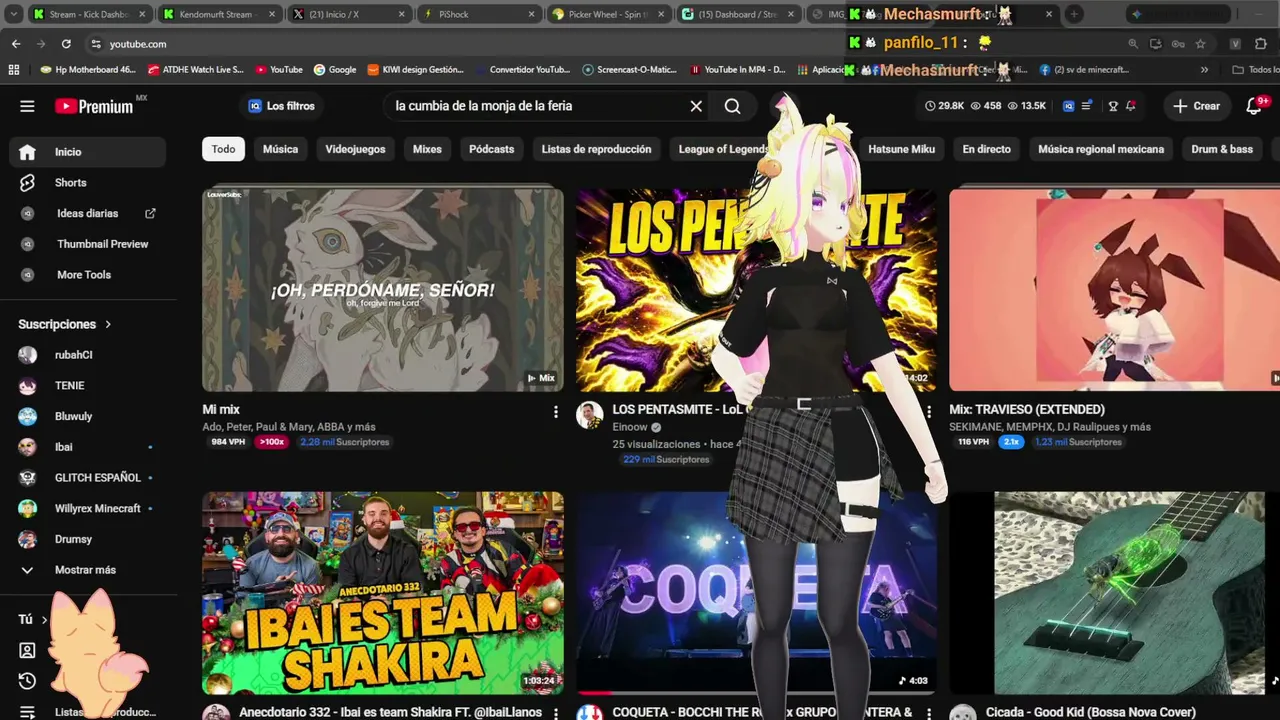Open the YouTube hamburger guide menu

point(27,106)
